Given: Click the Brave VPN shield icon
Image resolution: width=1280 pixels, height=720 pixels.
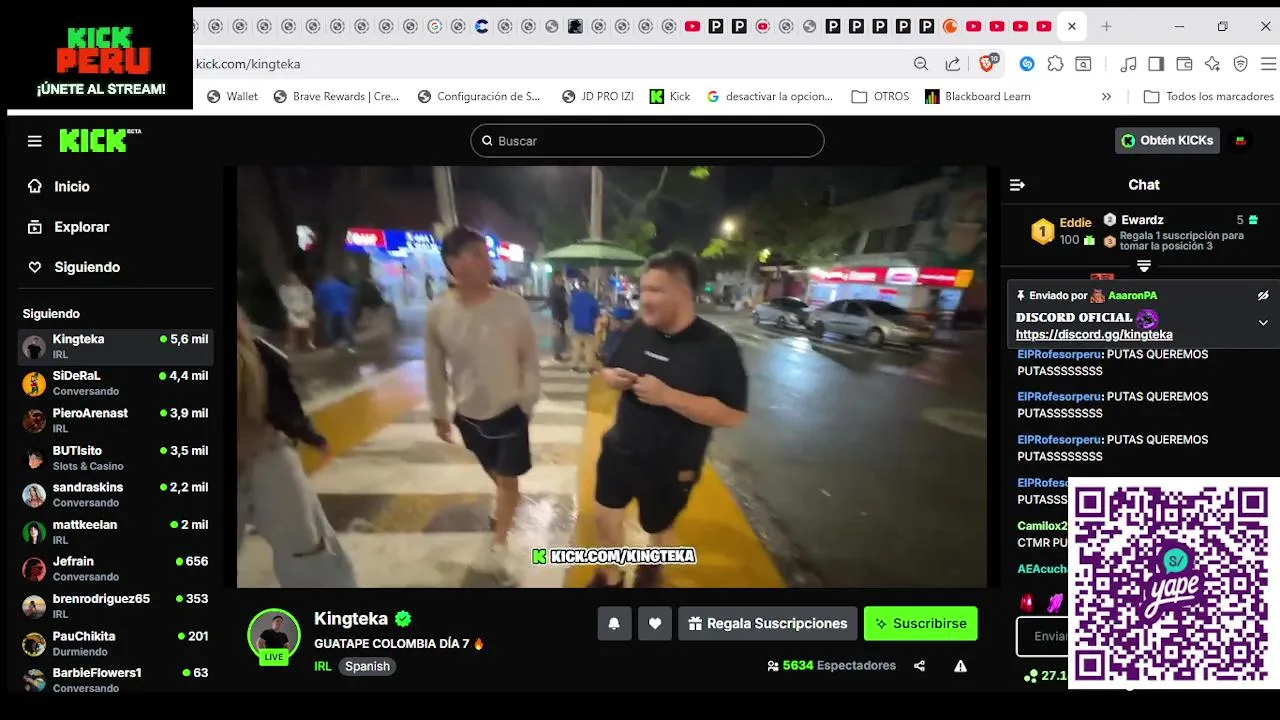Looking at the screenshot, I should click(x=1240, y=64).
